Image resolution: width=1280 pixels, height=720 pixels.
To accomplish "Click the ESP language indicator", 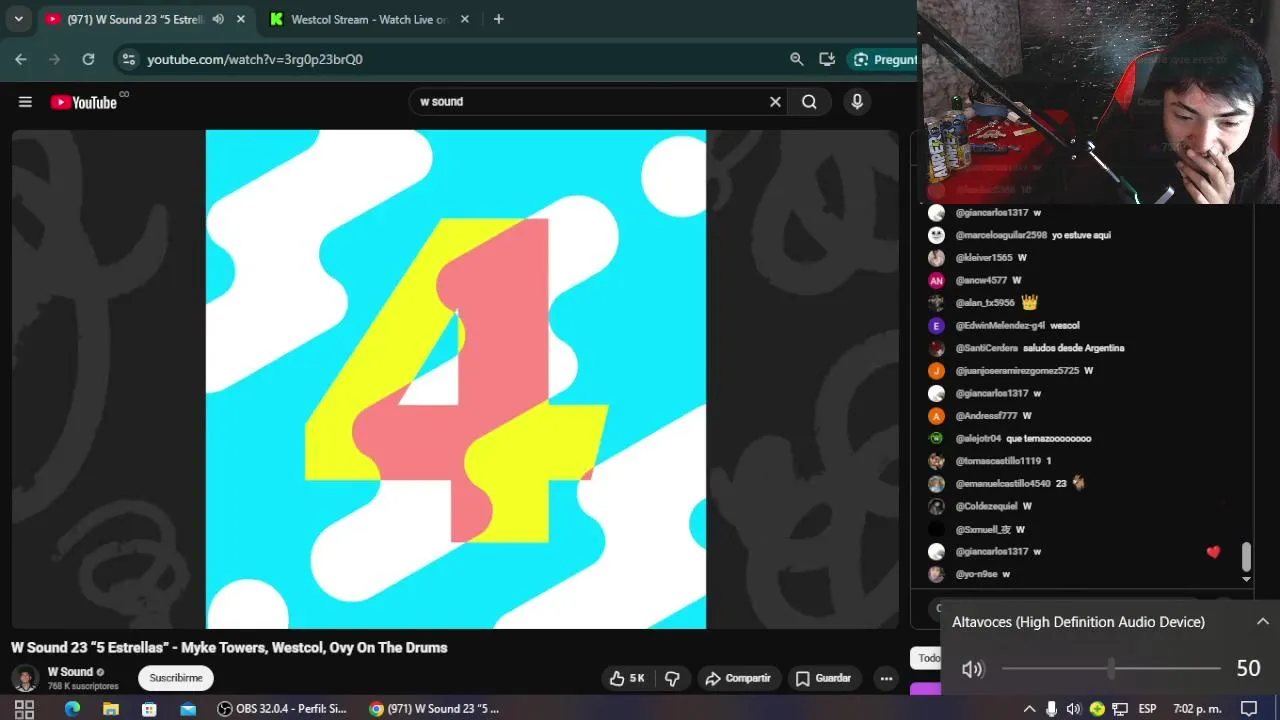I will pyautogui.click(x=1147, y=709).
